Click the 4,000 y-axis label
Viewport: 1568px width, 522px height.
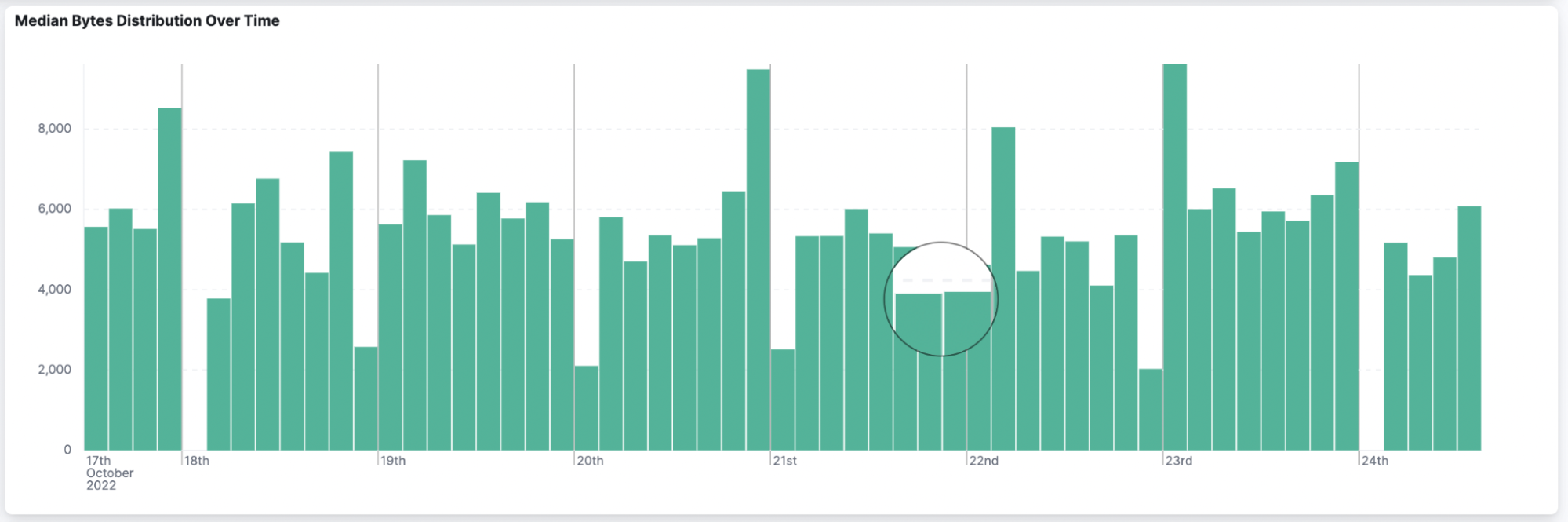(x=55, y=290)
